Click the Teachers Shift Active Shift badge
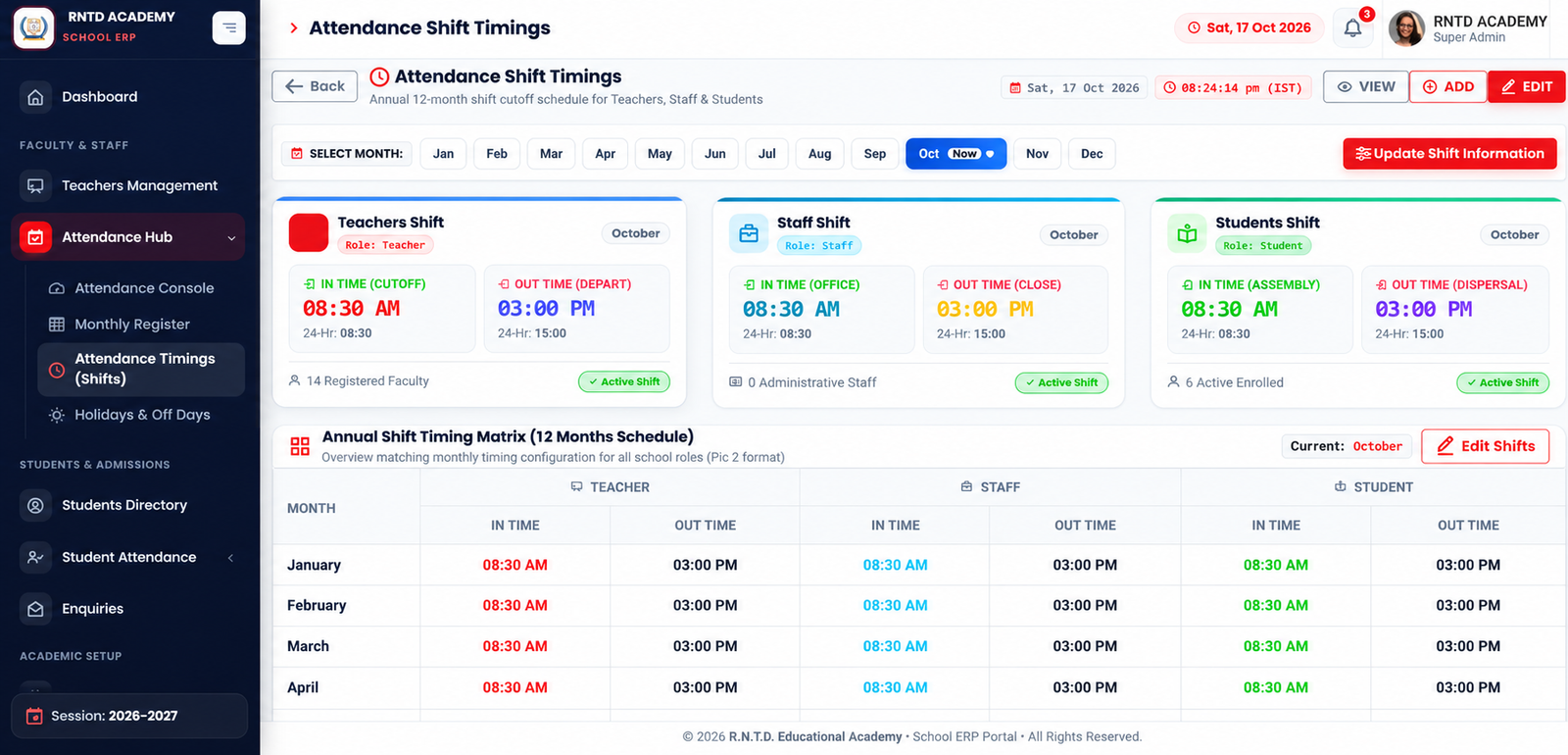This screenshot has height=755, width=1568. tap(624, 381)
